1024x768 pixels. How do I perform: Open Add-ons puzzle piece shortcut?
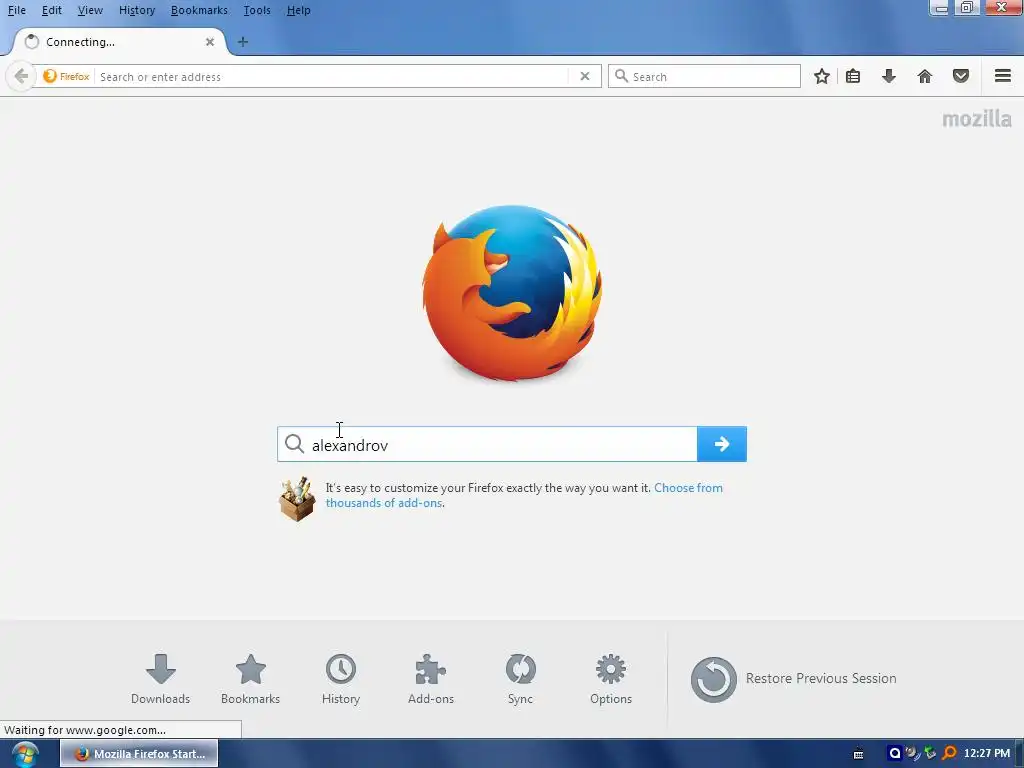tap(431, 679)
